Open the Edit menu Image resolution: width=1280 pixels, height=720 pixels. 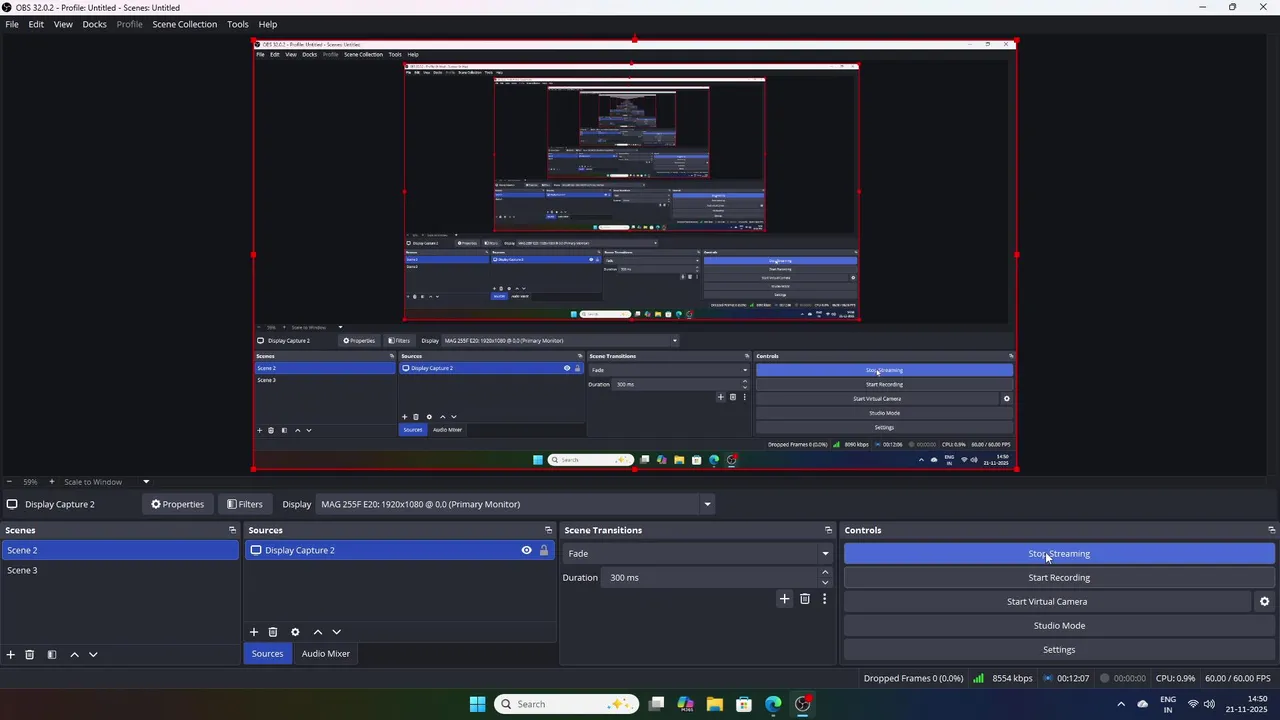coord(36,24)
